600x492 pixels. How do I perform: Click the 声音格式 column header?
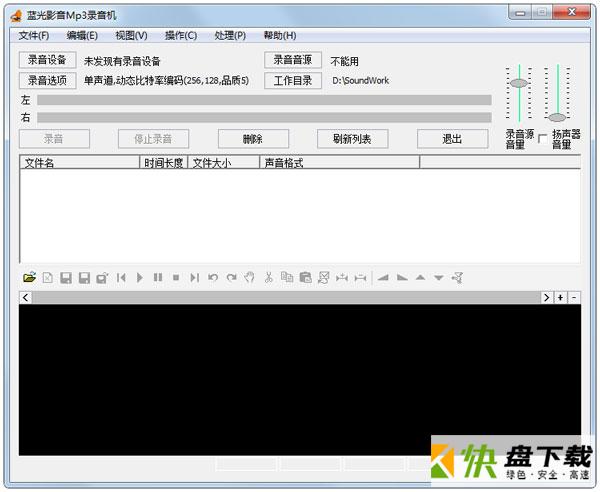click(x=339, y=163)
